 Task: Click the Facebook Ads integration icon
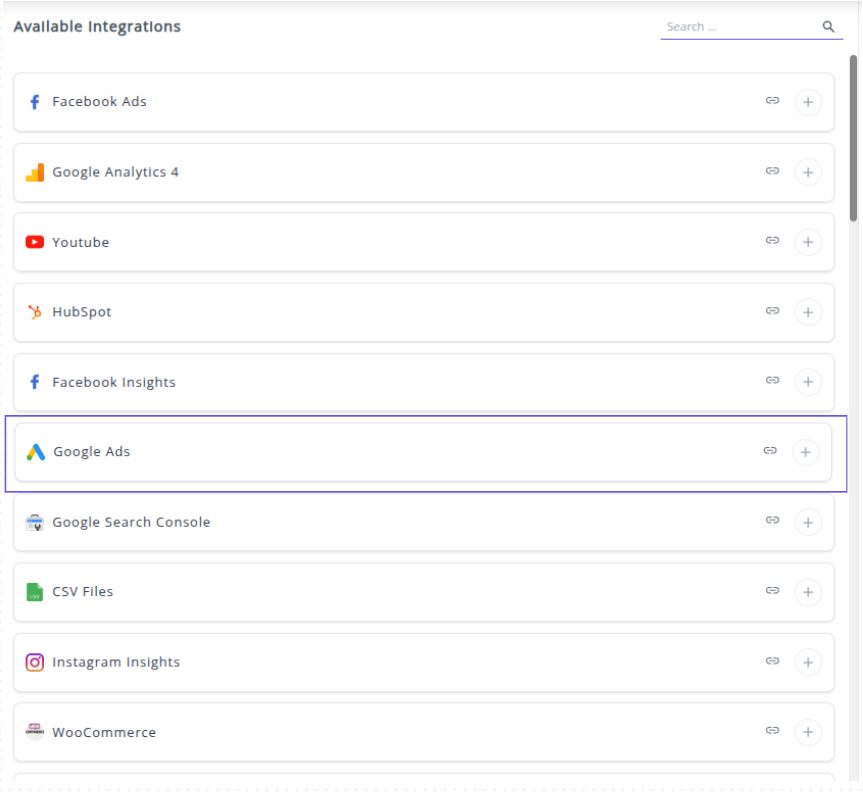(x=35, y=101)
